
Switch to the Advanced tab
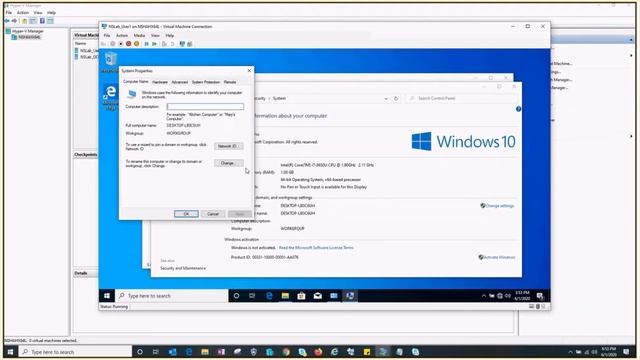180,82
